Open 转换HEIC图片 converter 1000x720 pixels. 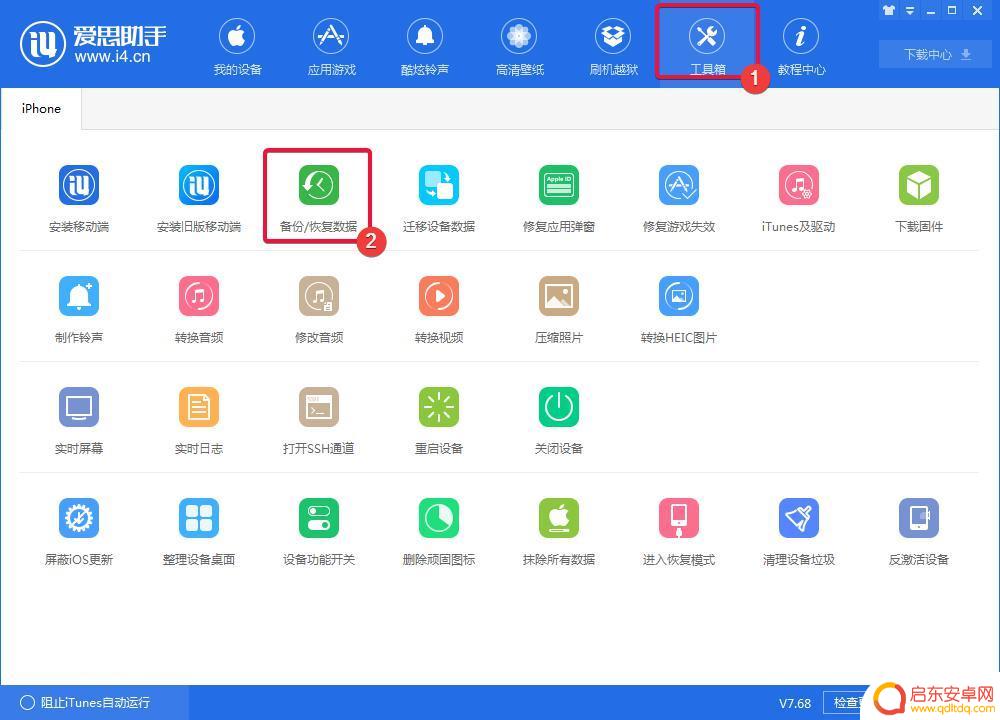(679, 309)
